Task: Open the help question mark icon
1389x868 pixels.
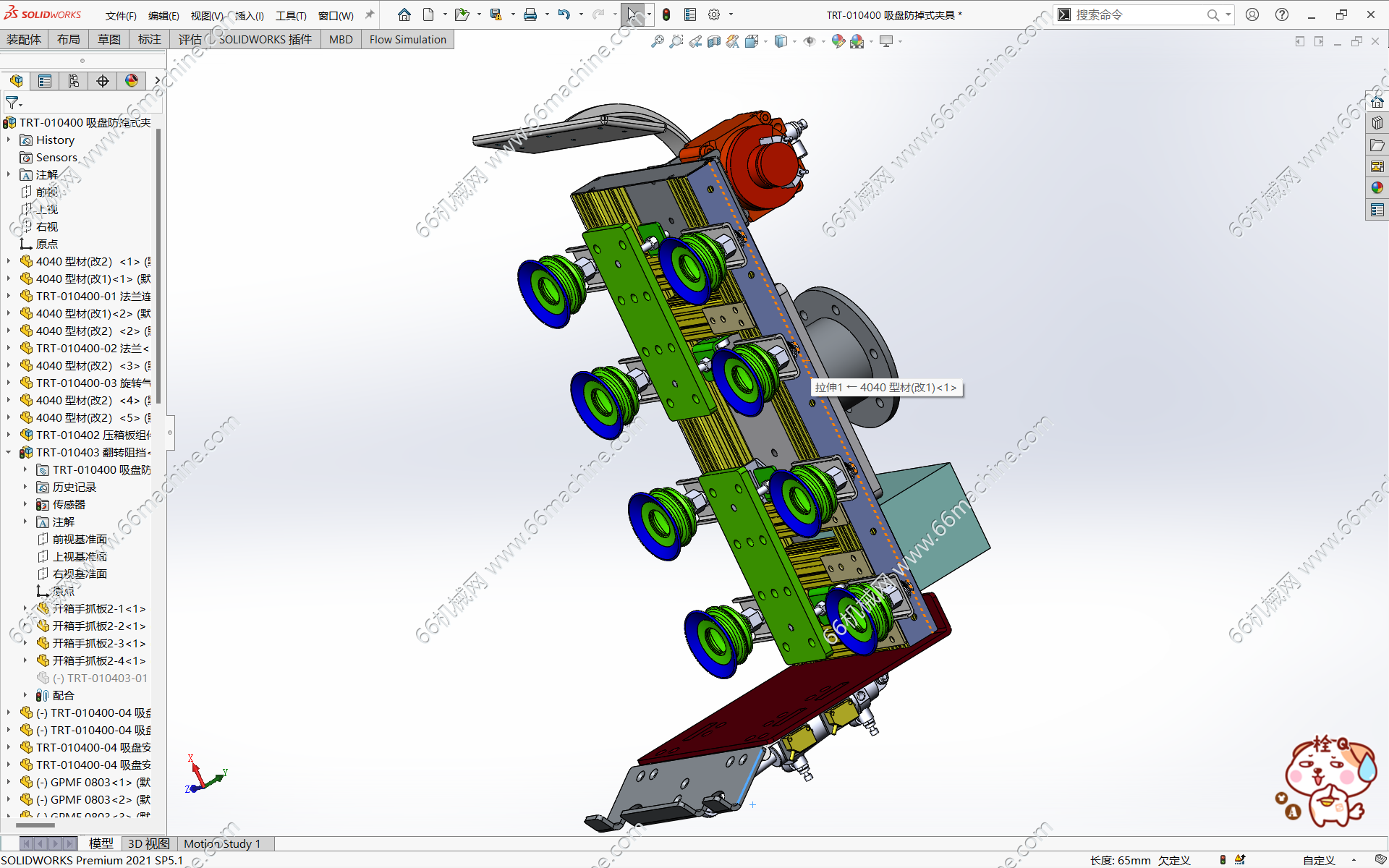Action: (1281, 14)
